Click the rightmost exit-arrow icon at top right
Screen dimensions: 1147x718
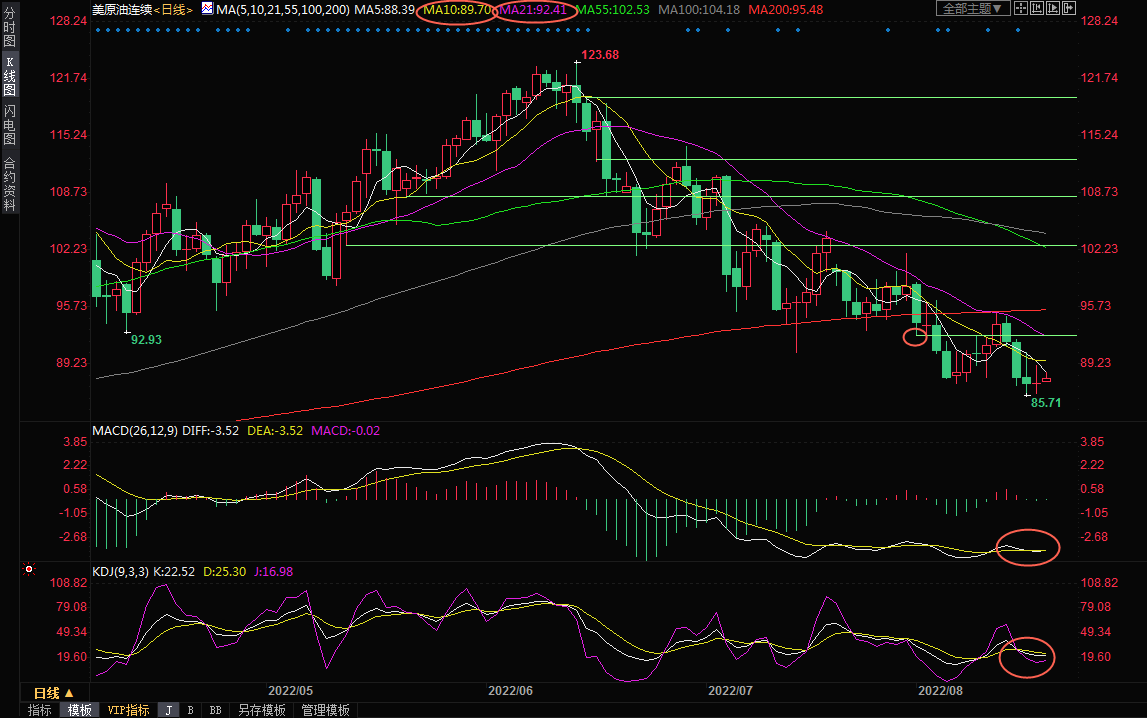1068,9
